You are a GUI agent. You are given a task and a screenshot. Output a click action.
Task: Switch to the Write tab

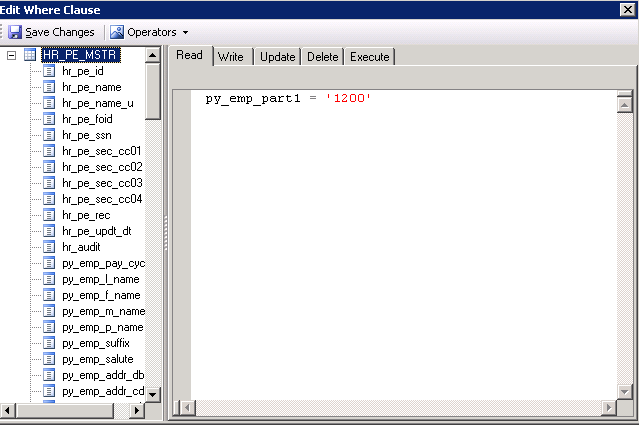click(230, 56)
